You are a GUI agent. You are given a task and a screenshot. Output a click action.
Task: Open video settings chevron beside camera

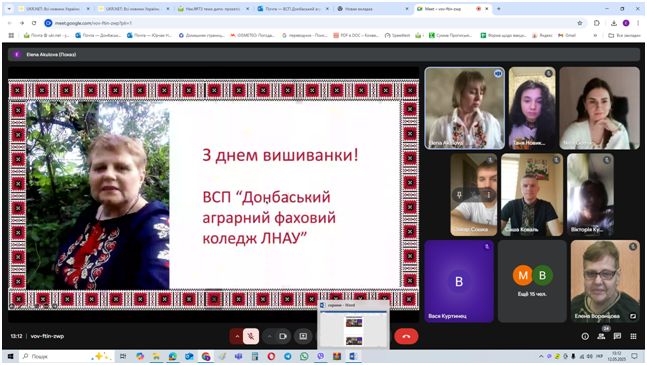point(269,336)
